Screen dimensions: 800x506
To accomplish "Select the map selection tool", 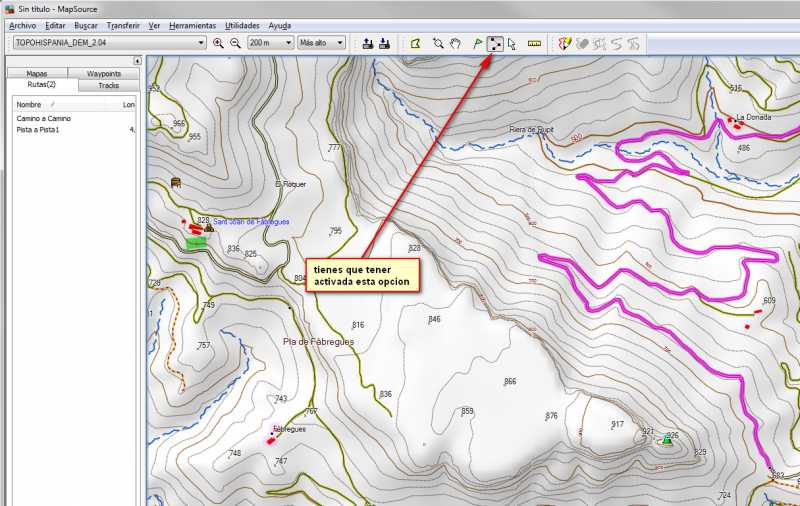I will (x=416, y=43).
